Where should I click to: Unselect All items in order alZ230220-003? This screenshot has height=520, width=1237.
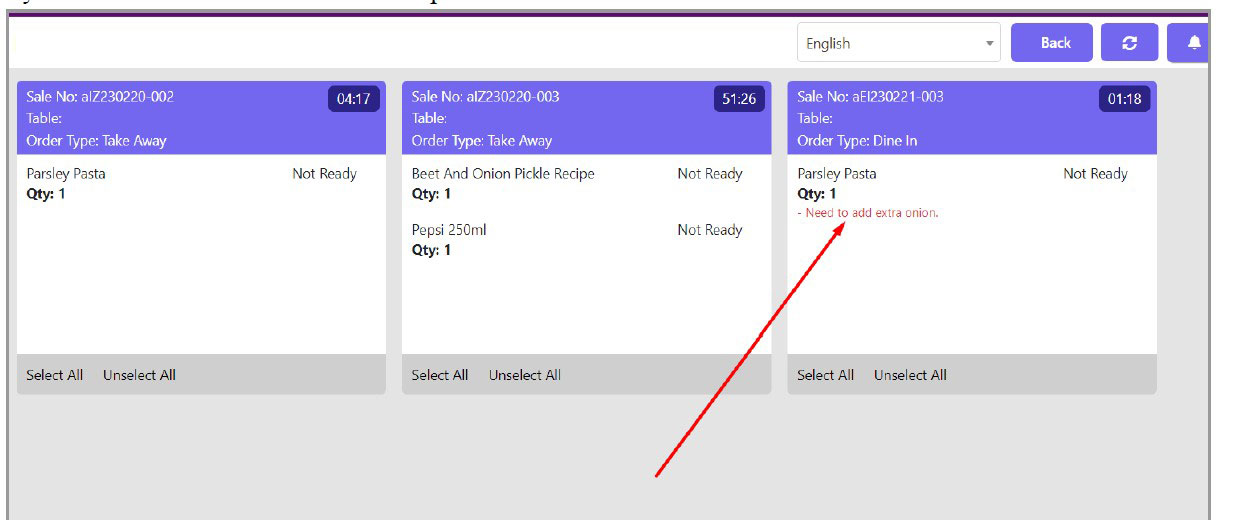(524, 375)
